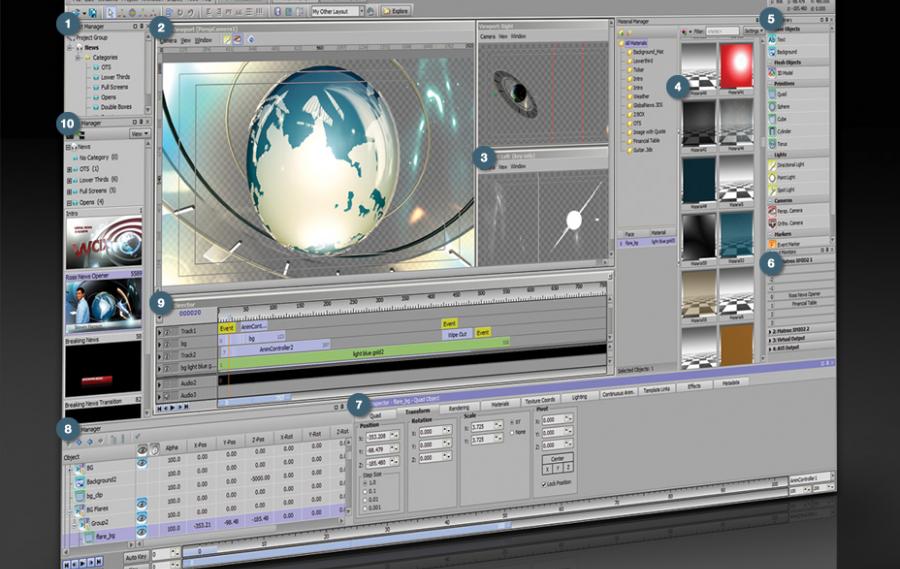The width and height of the screenshot is (900, 569).
Task: Open the Camera menu in main viewport
Action: [168, 41]
